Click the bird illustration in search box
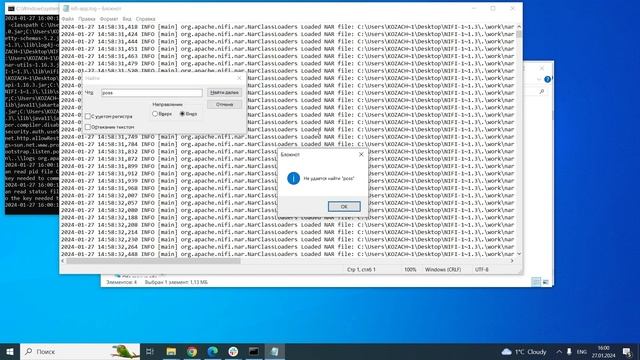The height and width of the screenshot is (360, 640). tap(124, 351)
